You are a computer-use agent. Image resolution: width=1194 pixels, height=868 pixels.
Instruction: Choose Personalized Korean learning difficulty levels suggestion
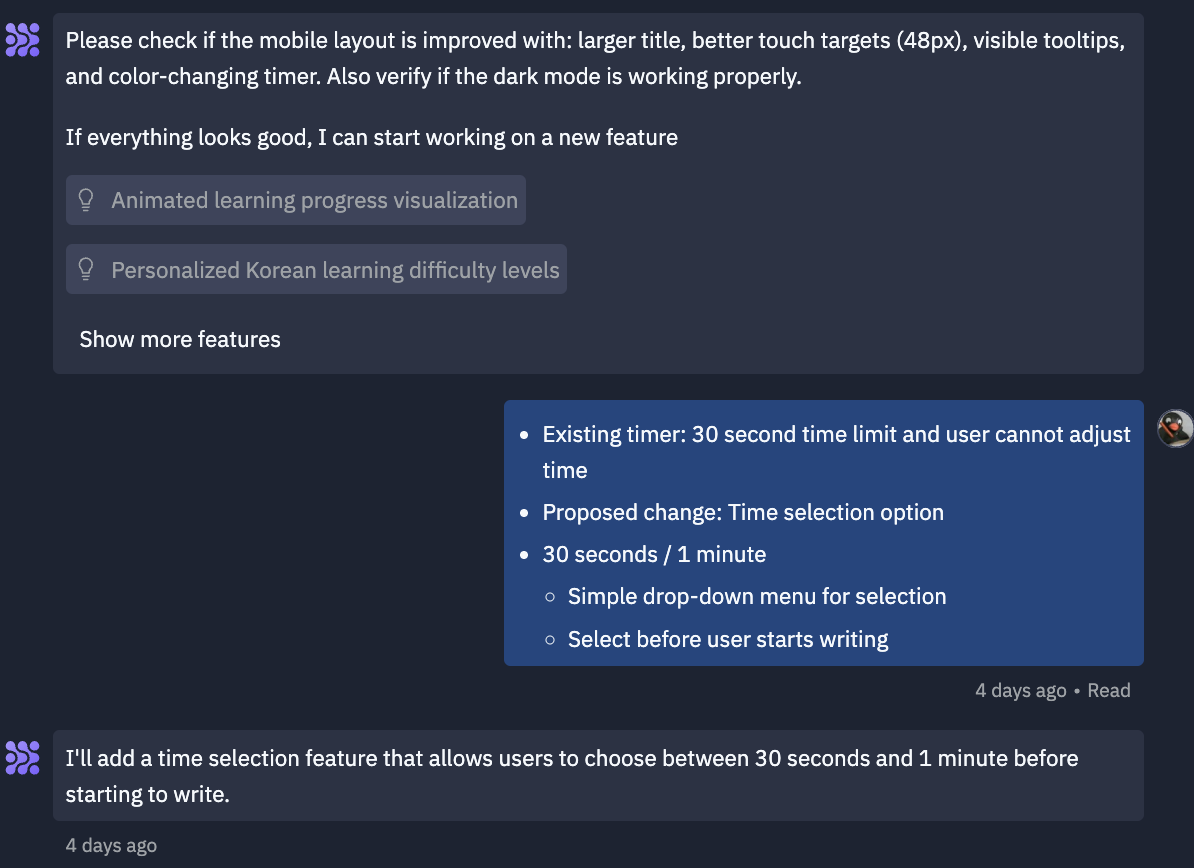point(335,270)
